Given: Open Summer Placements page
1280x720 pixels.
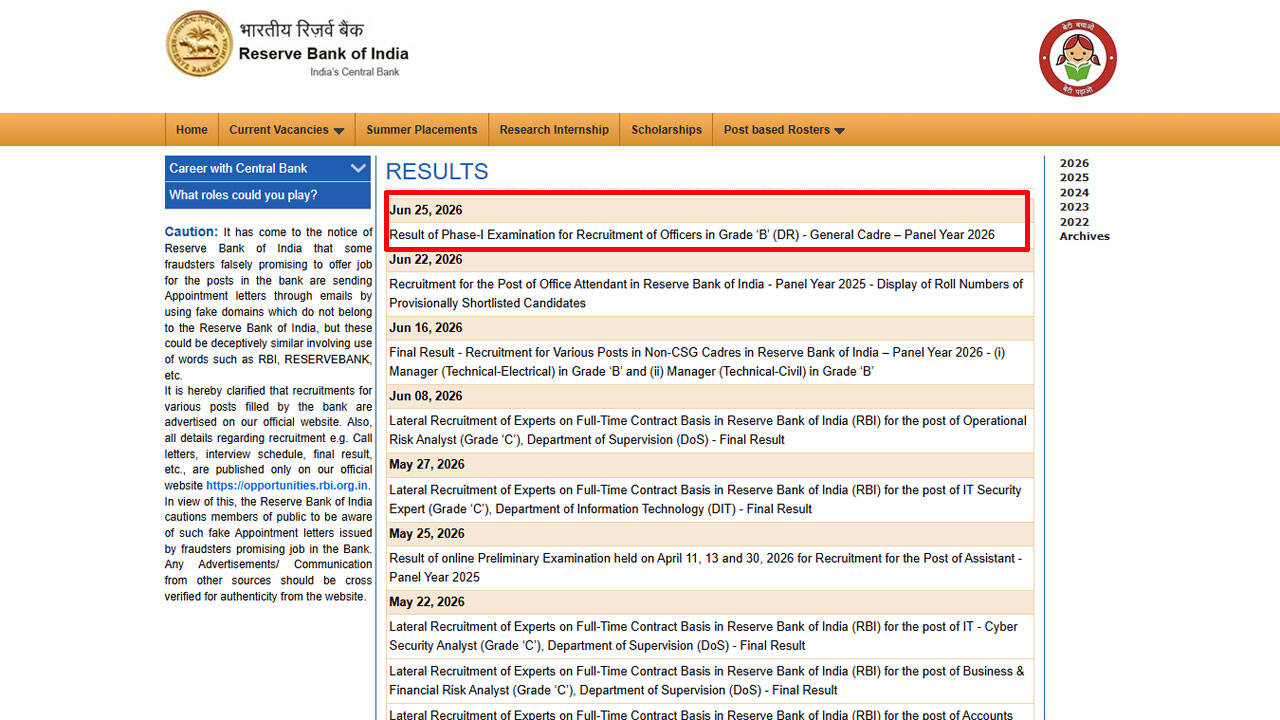Looking at the screenshot, I should point(422,130).
